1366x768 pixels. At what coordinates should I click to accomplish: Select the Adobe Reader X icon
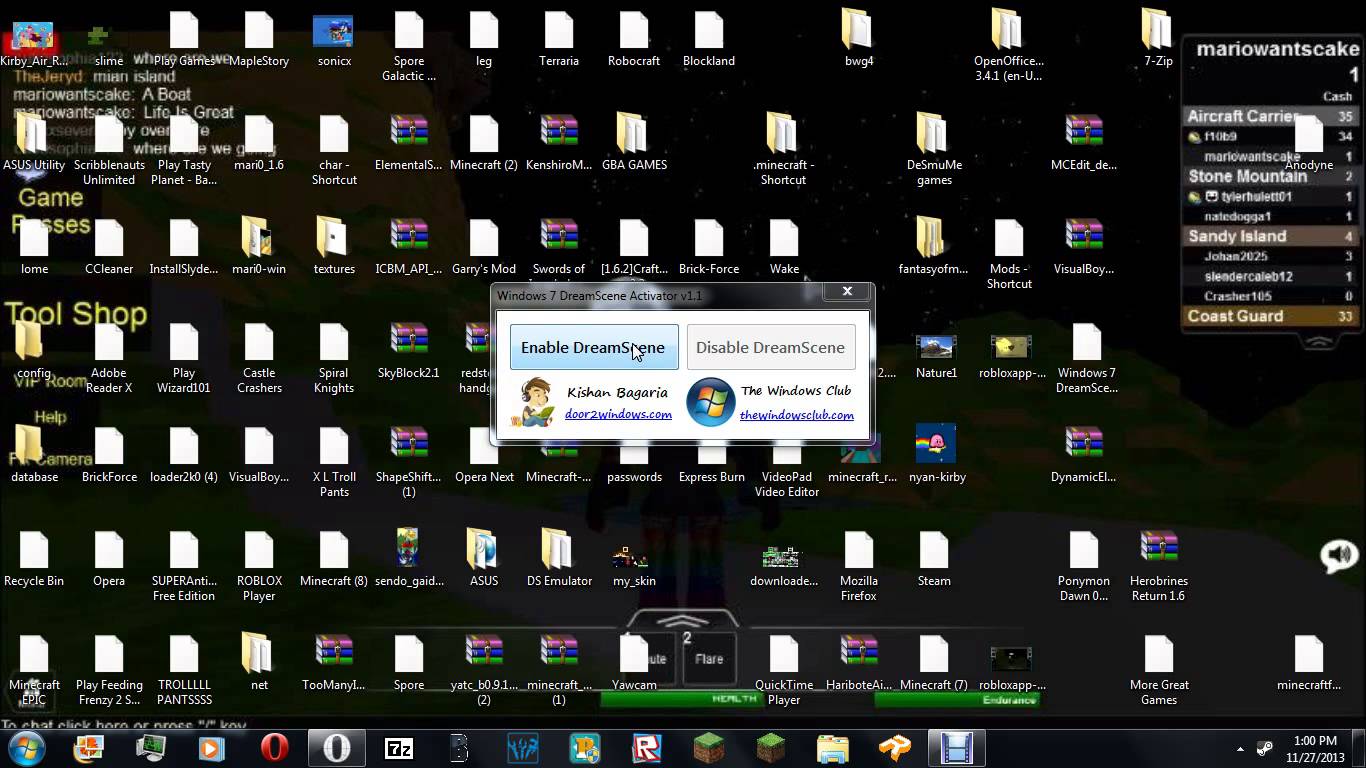pyautogui.click(x=109, y=358)
